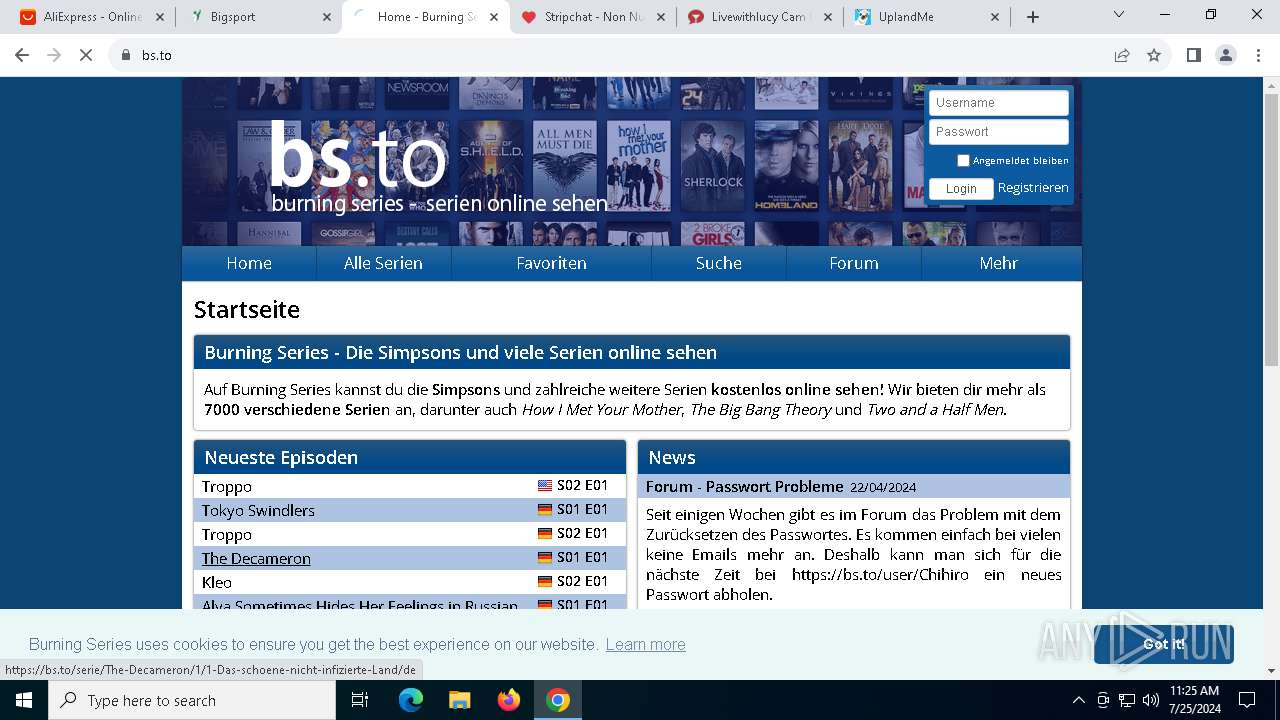Open the Kleo S02 E01 episode
Screen dimensions: 1280x720
pos(410,582)
